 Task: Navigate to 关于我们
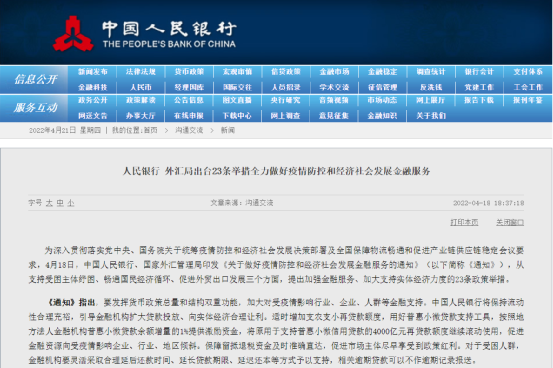[431, 116]
